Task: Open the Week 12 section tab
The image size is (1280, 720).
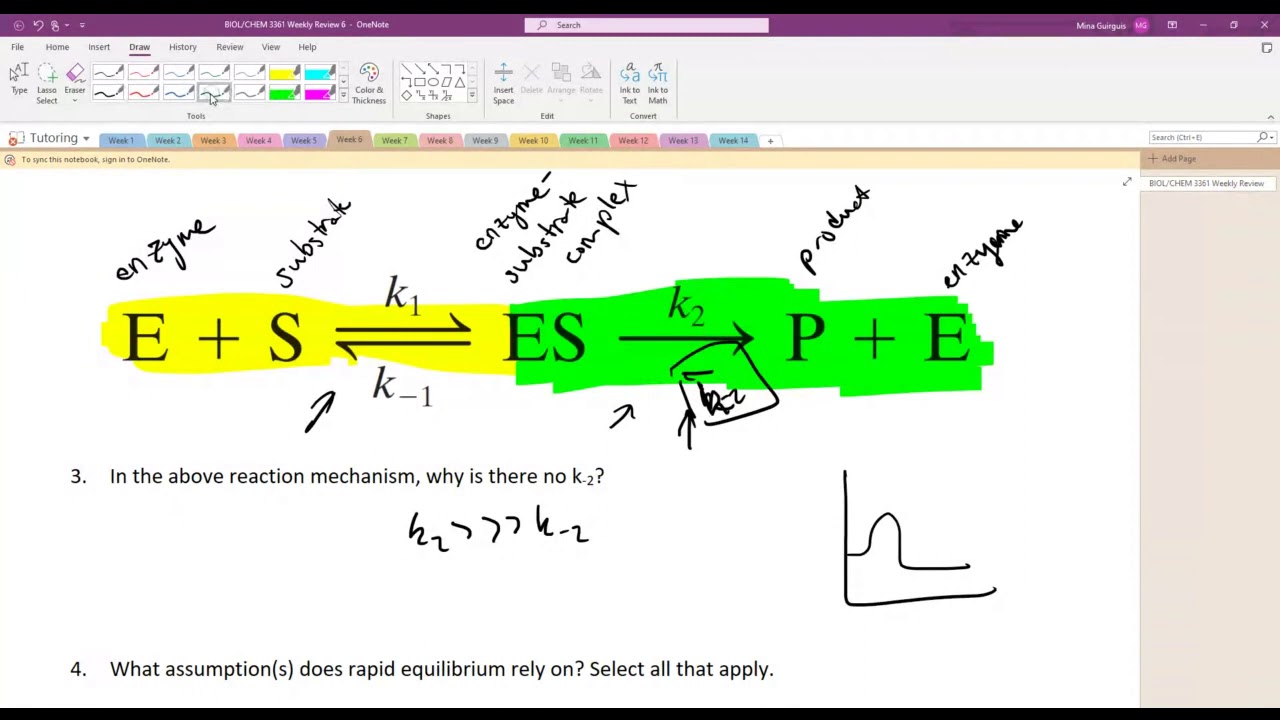Action: 633,141
